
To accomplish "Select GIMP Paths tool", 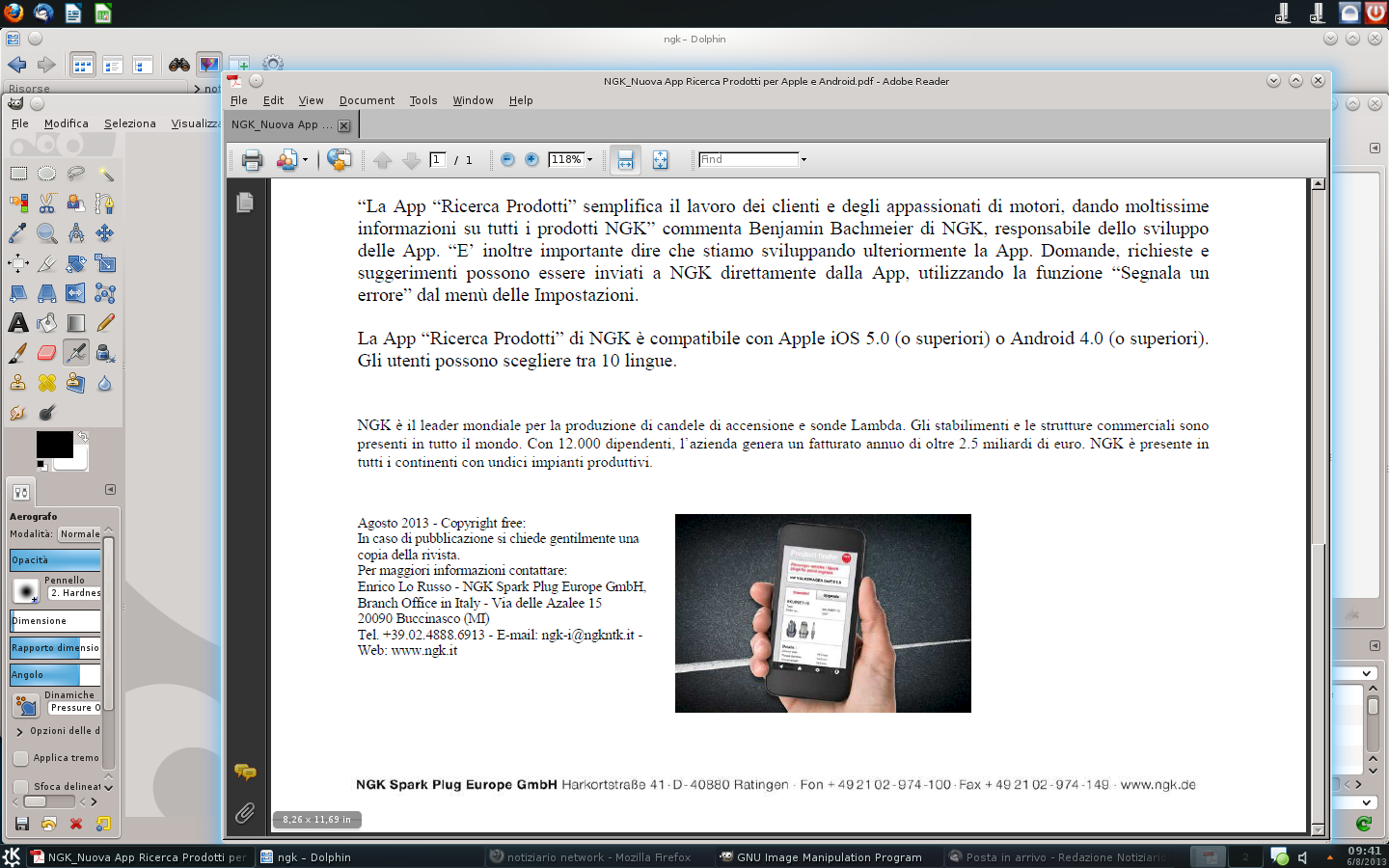I will (x=105, y=203).
